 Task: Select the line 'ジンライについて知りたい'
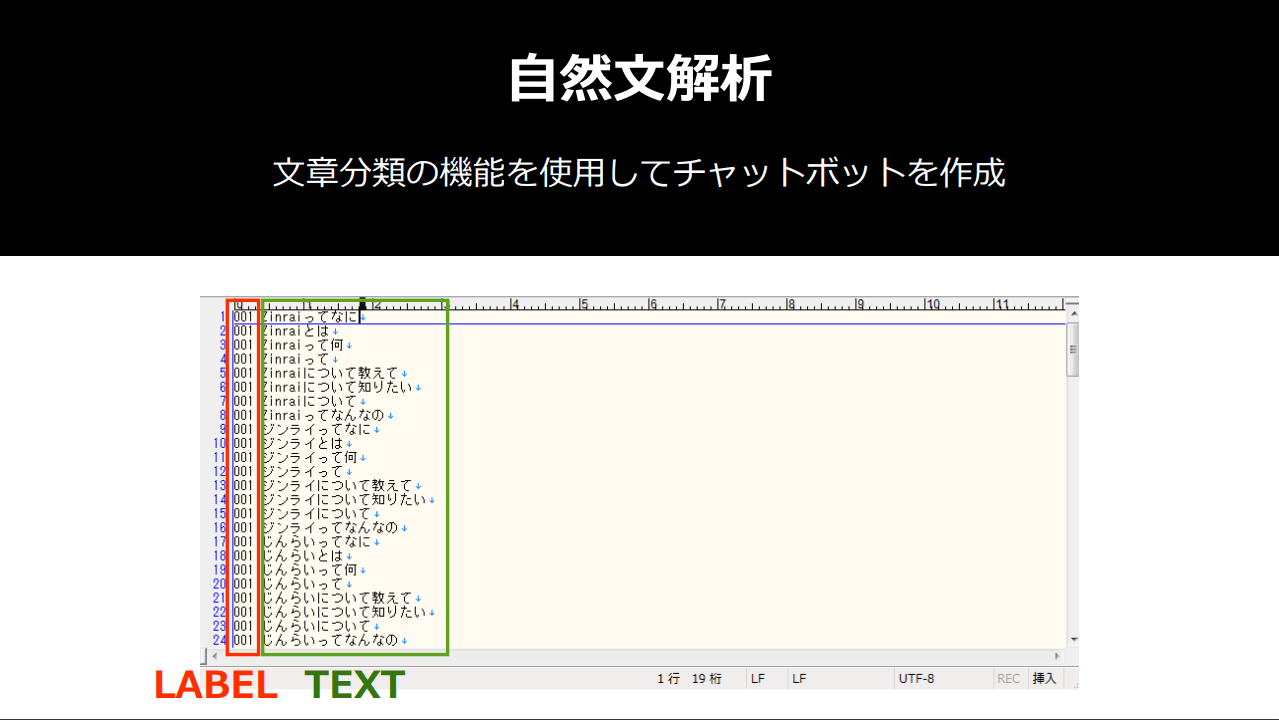click(x=344, y=499)
